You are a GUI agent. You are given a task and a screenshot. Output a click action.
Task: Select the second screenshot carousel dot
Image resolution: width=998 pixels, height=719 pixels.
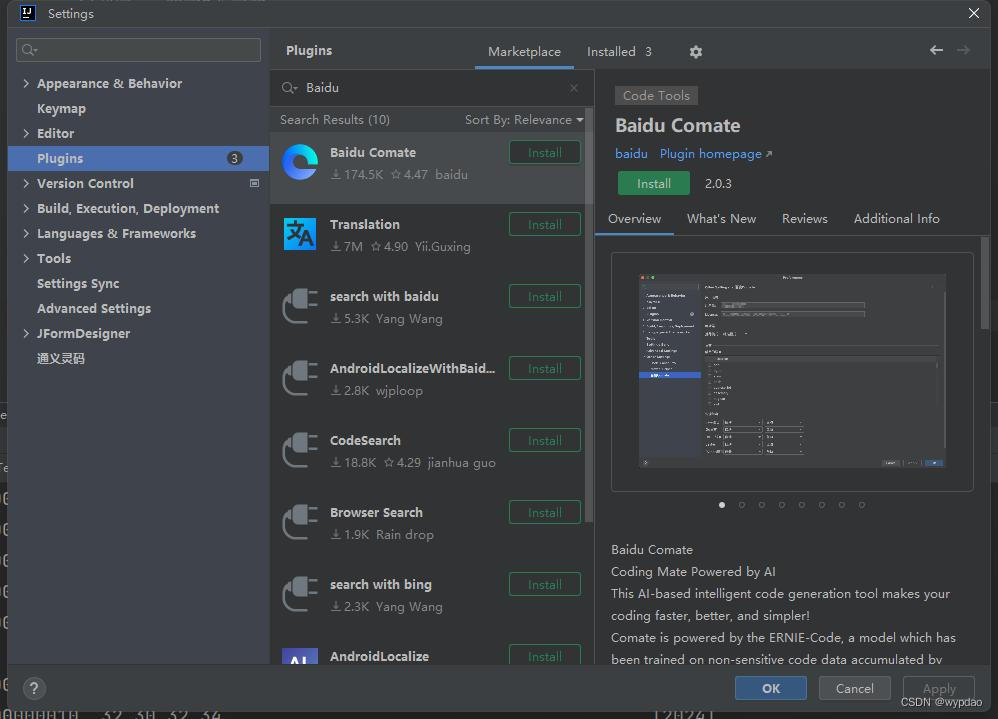(x=741, y=505)
